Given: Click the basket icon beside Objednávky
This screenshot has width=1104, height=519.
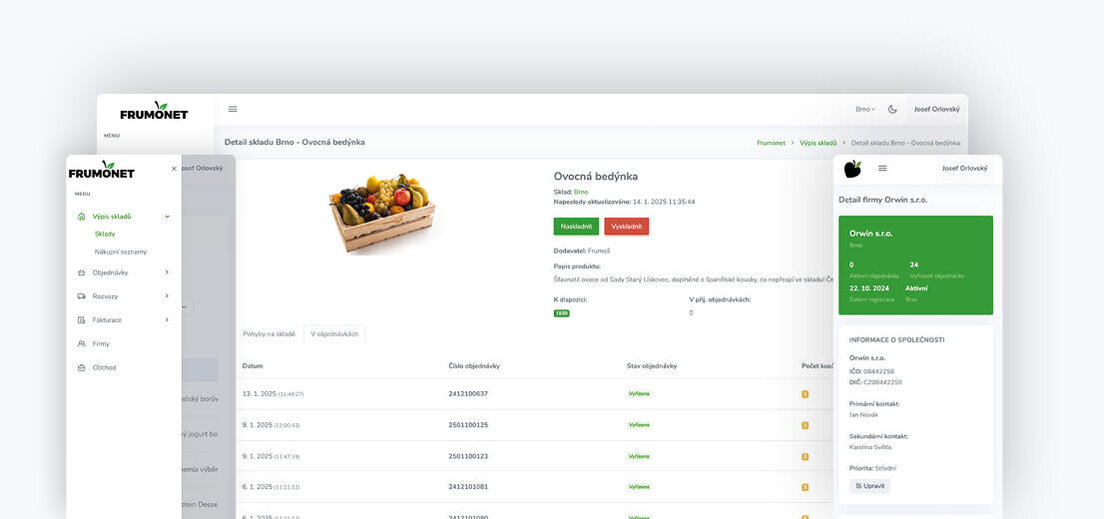Looking at the screenshot, I should [x=81, y=272].
